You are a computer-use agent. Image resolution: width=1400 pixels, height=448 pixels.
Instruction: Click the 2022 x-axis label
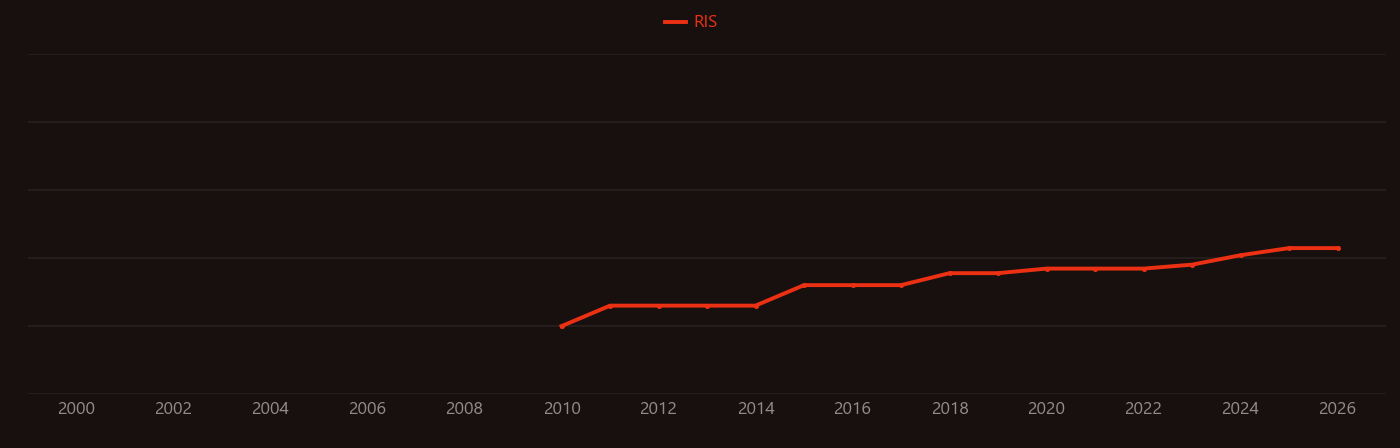pyautogui.click(x=1144, y=409)
